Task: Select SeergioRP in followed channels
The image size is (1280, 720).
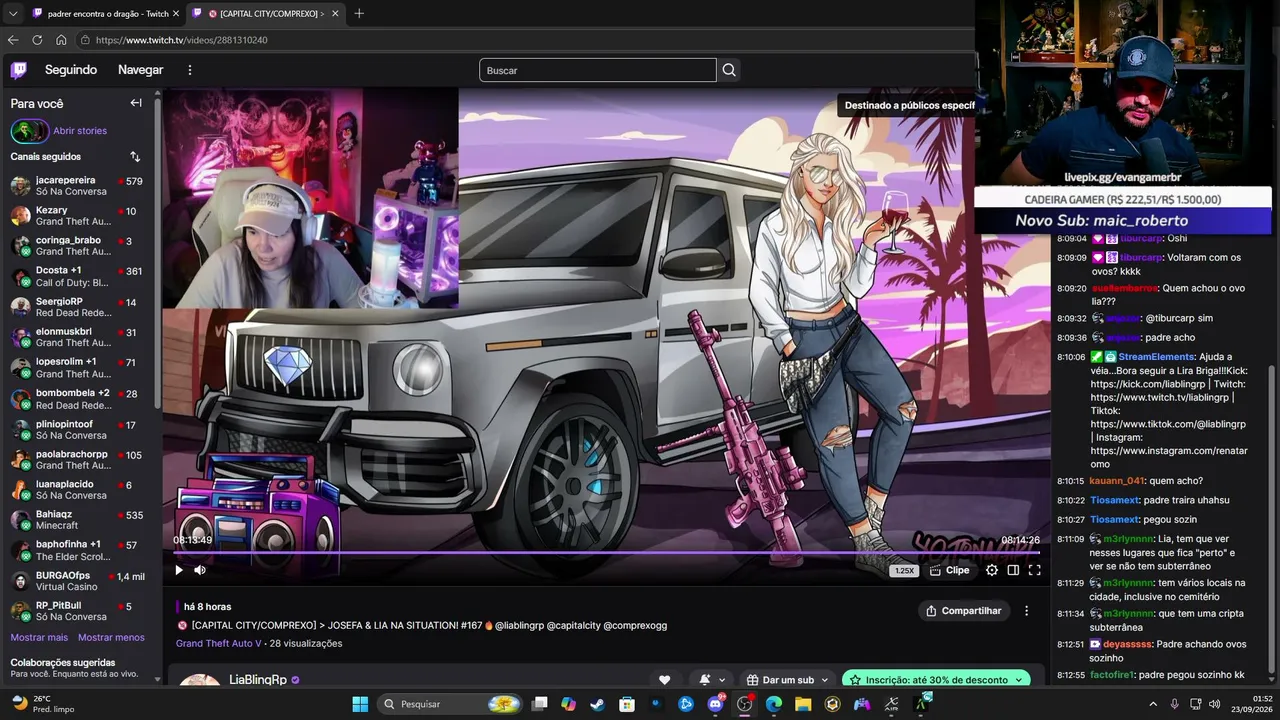Action: pos(78,307)
